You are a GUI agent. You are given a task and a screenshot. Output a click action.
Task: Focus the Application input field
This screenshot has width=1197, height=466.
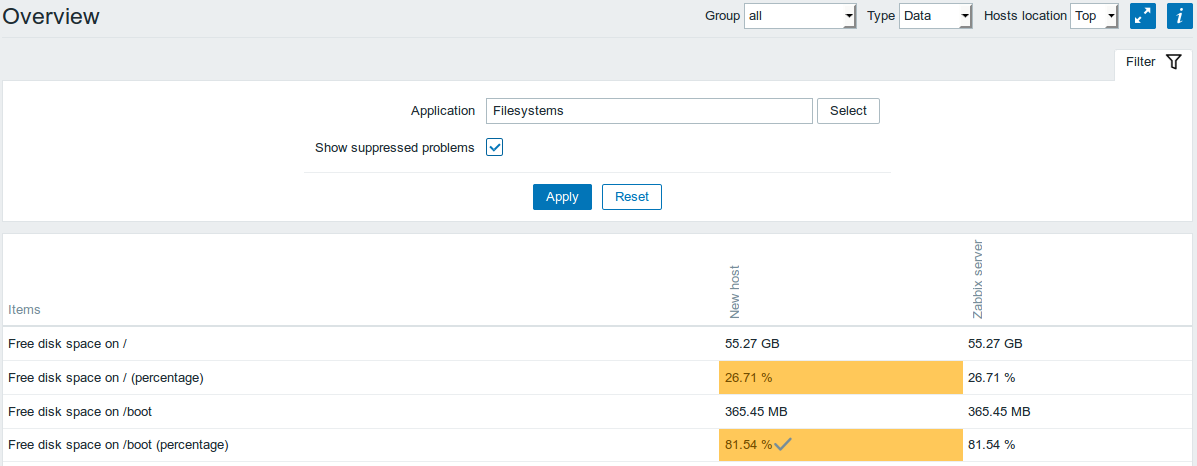tap(649, 111)
